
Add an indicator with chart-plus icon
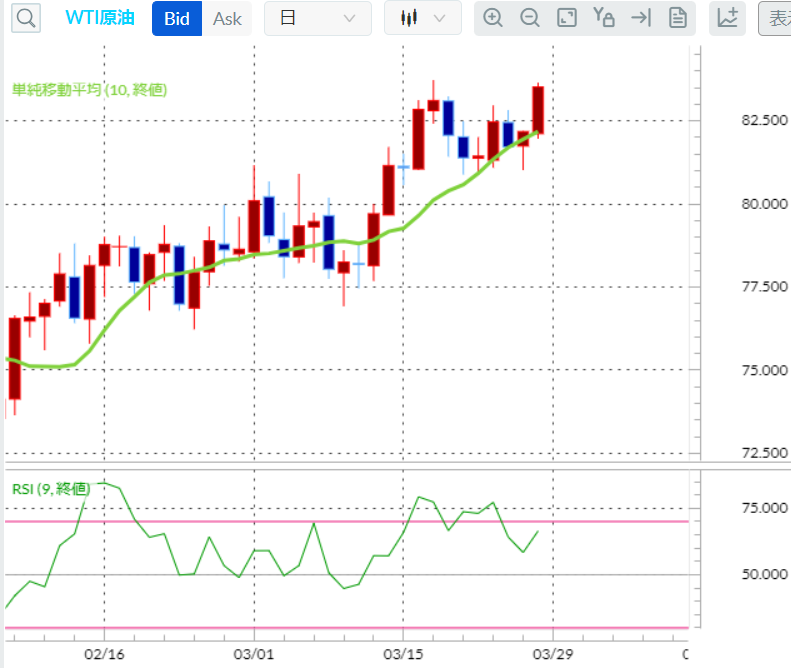(727, 18)
